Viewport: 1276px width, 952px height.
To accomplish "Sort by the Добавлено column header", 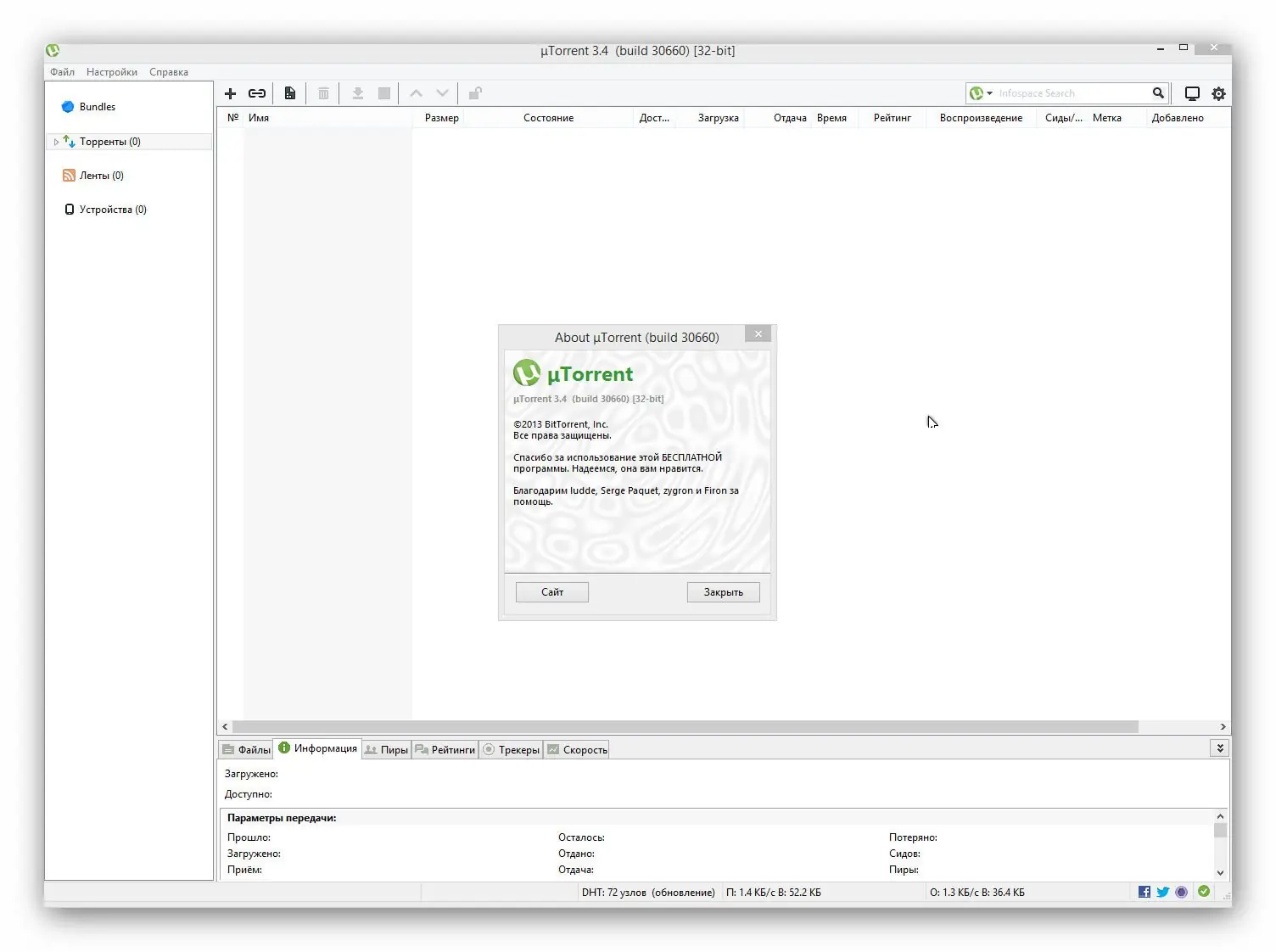I will click(1187, 118).
